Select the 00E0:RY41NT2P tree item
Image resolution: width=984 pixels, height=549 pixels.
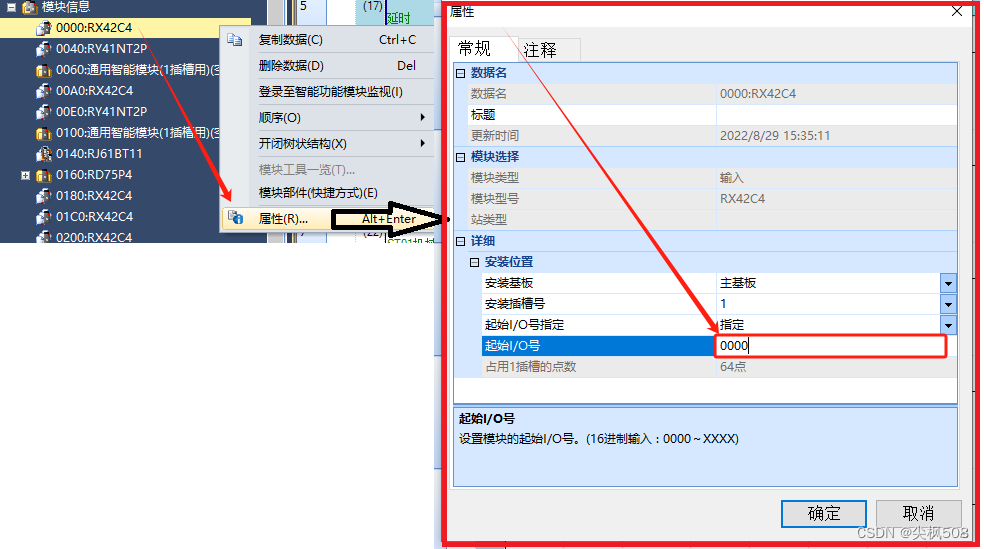coord(102,112)
